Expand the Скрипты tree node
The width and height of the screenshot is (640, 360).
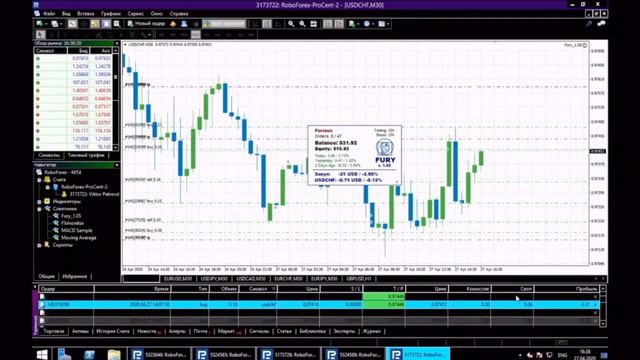40,245
